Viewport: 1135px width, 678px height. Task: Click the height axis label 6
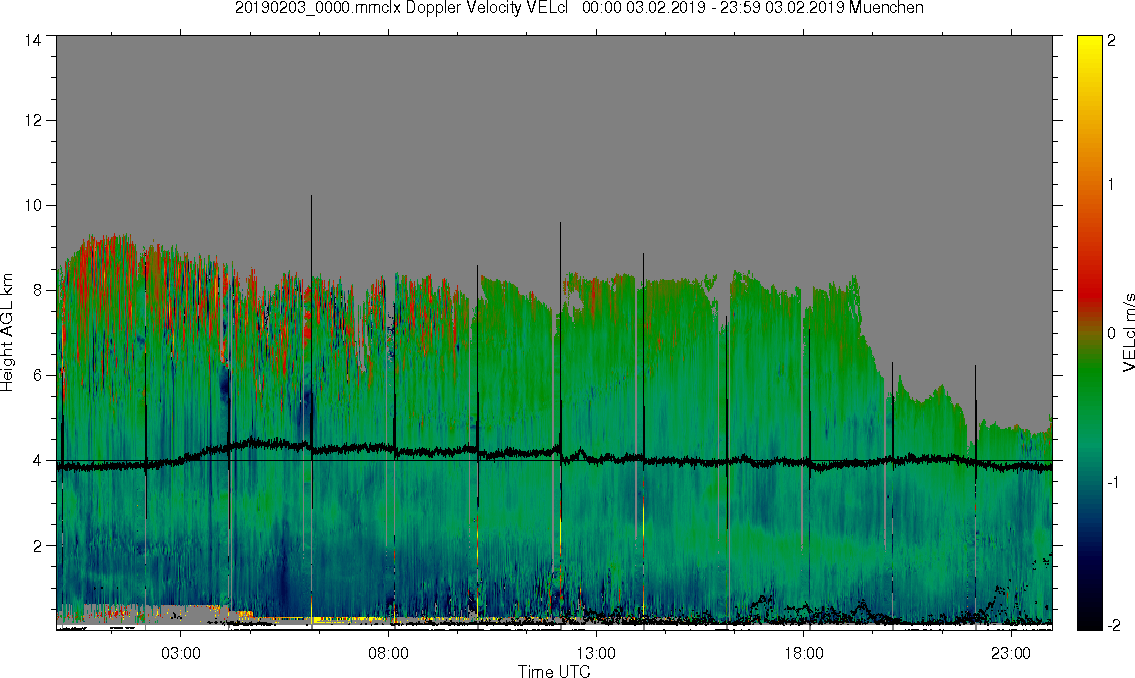point(37,376)
